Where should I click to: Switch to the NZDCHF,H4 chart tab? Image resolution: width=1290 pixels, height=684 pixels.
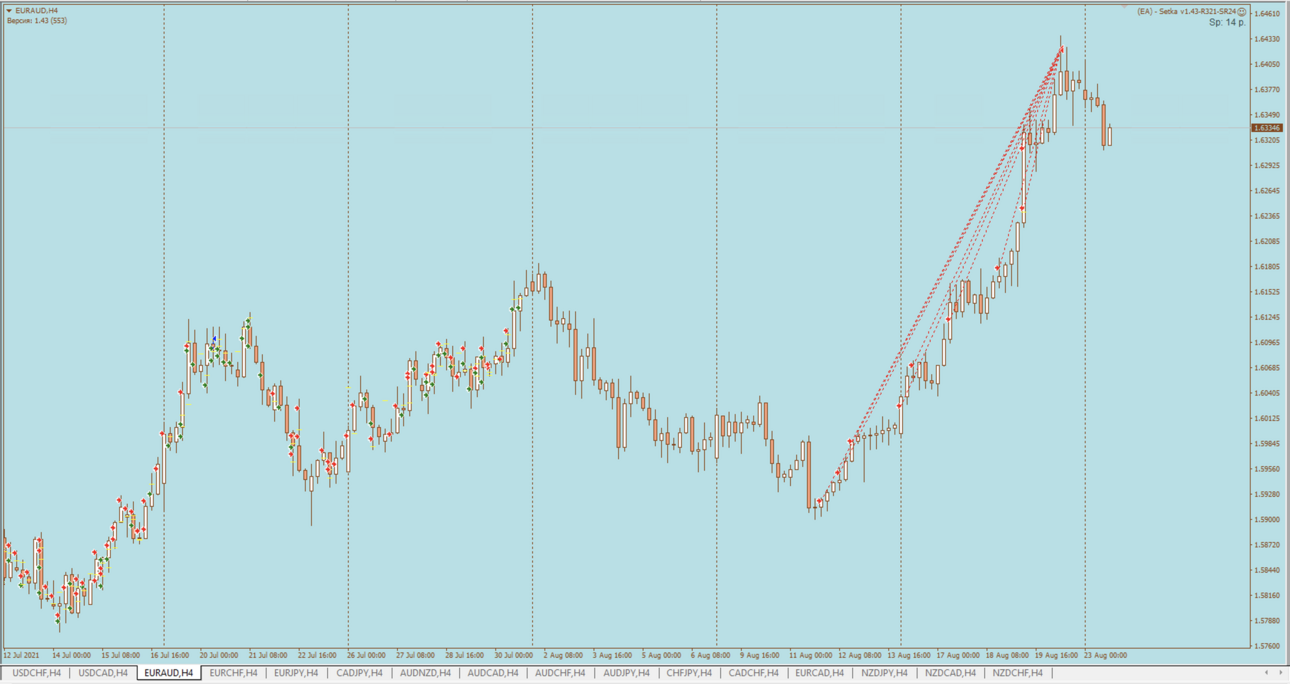pyautogui.click(x=1017, y=673)
